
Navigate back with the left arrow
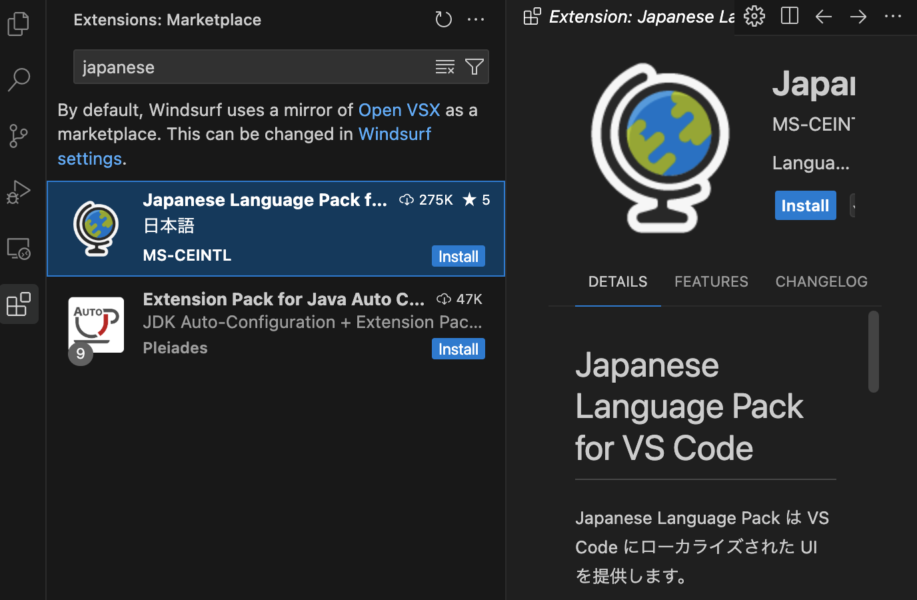point(823,16)
